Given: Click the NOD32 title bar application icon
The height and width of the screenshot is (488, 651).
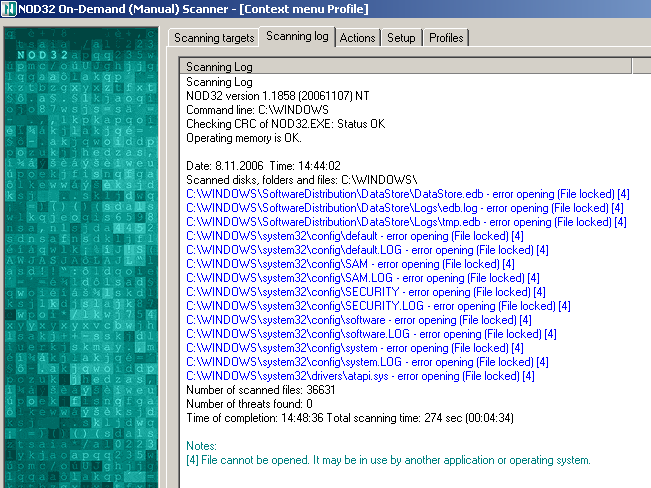Looking at the screenshot, I should tap(9, 9).
